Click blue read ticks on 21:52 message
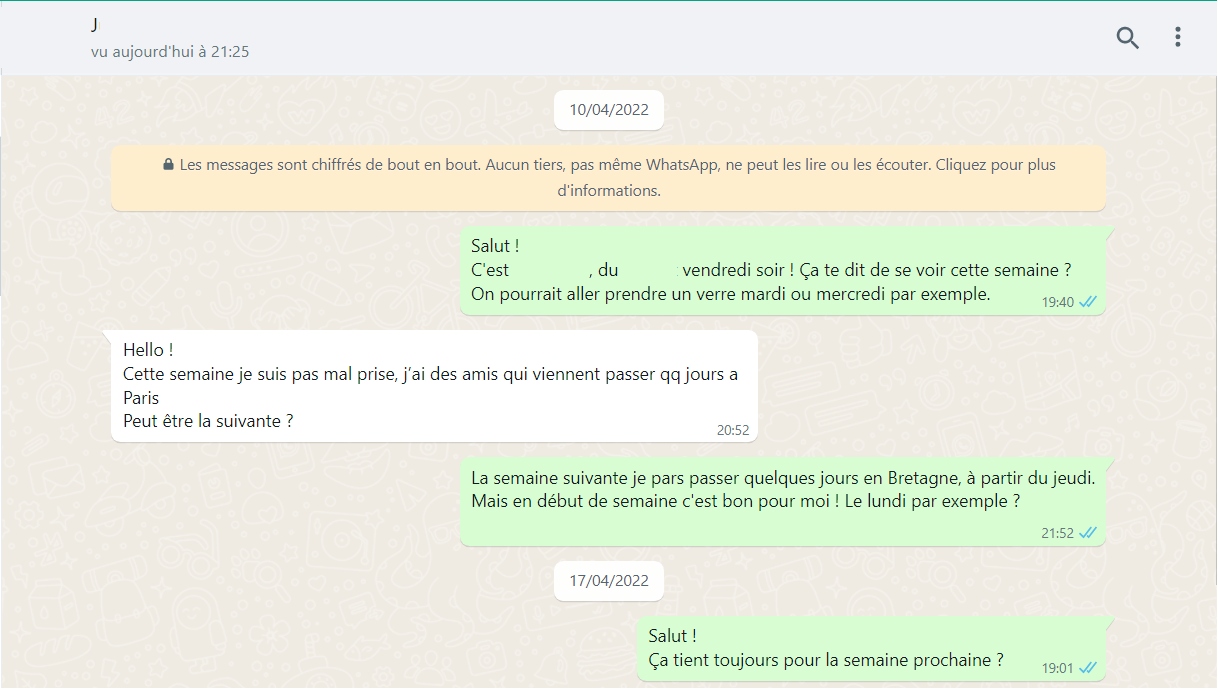This screenshot has width=1218, height=690. pyautogui.click(x=1088, y=533)
